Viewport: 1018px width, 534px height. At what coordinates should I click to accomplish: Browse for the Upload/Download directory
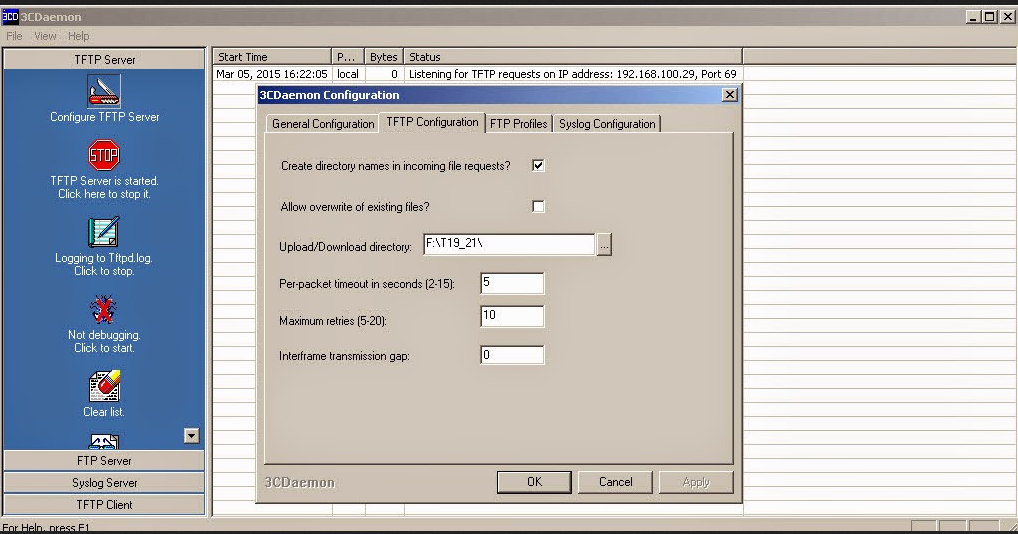[604, 246]
